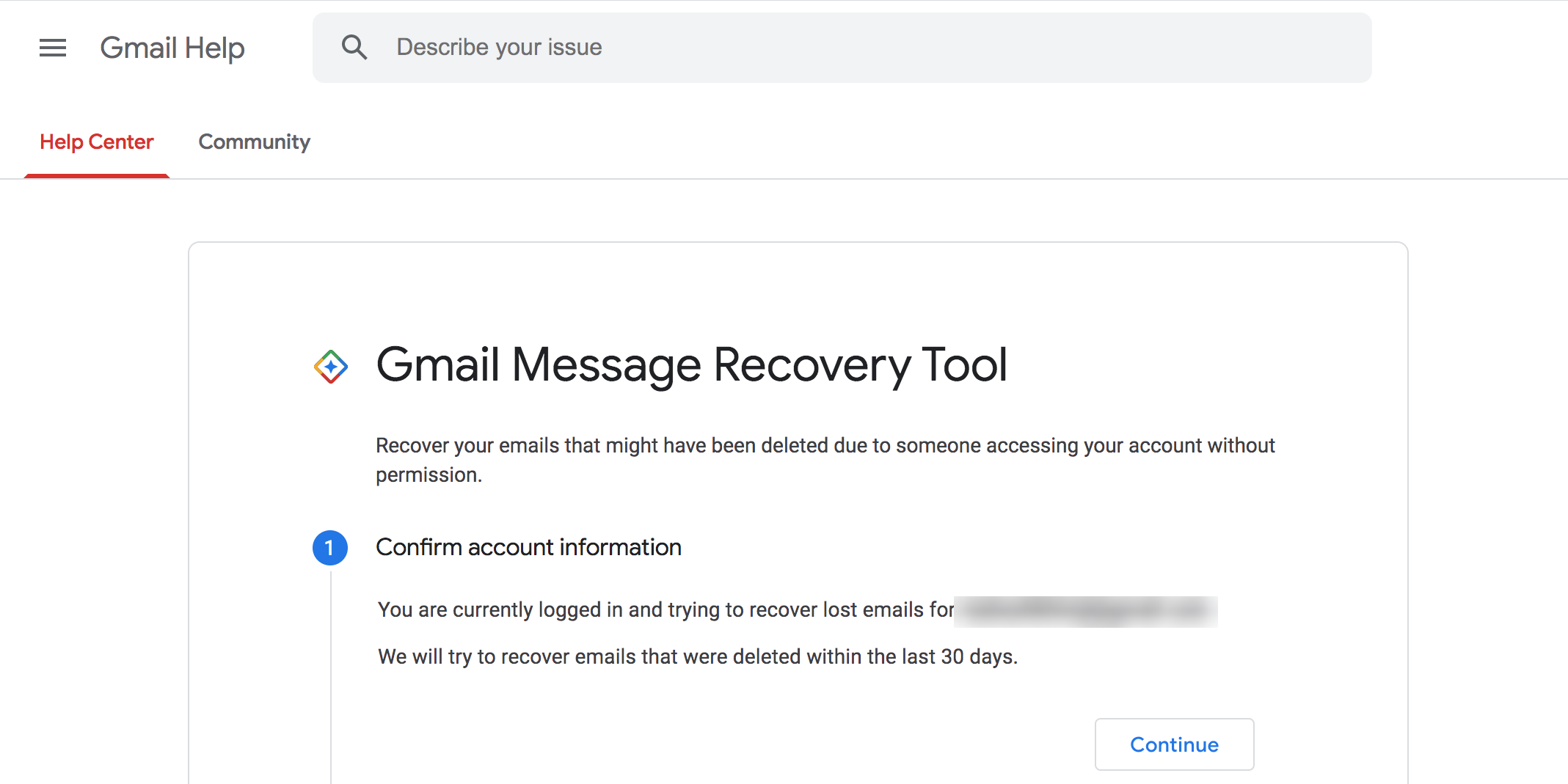The image size is (1568, 784).
Task: Select the Gmail Message Recovery Tool diamond icon
Action: [330, 364]
